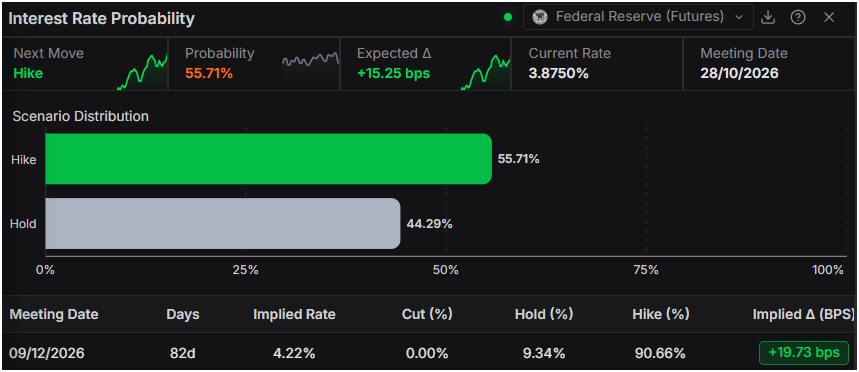
Task: Click the +19.73 bps badge
Action: [804, 353]
